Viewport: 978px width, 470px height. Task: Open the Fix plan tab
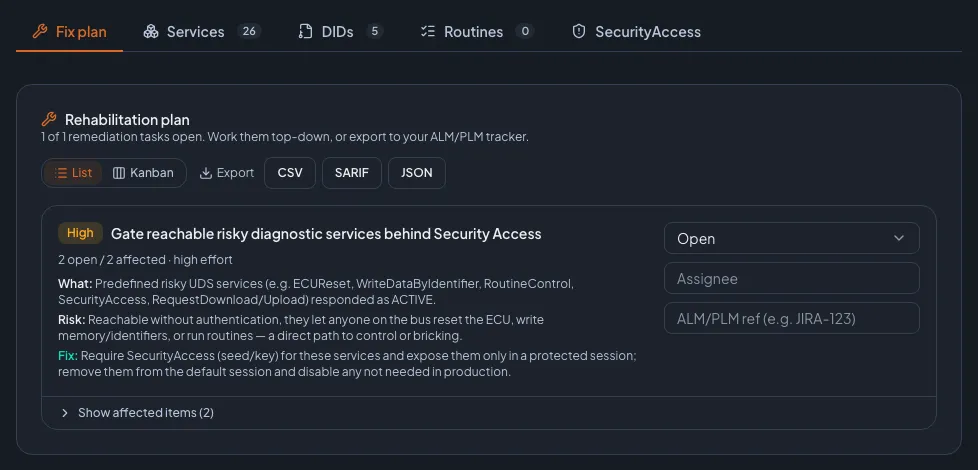[x=69, y=32]
